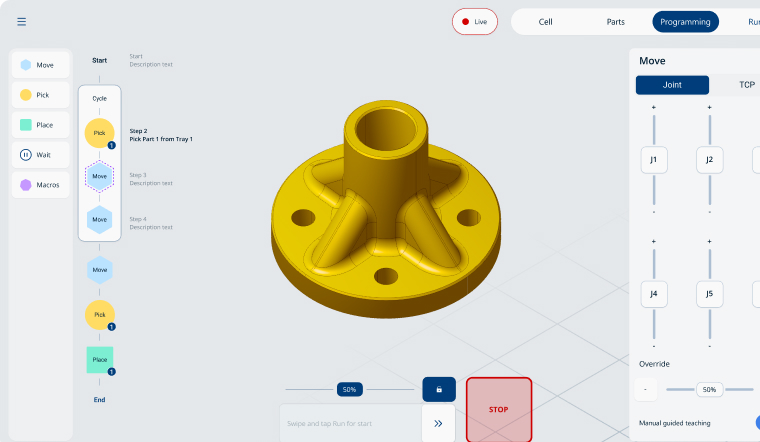Select the Pick tool in sidebar

(42, 95)
